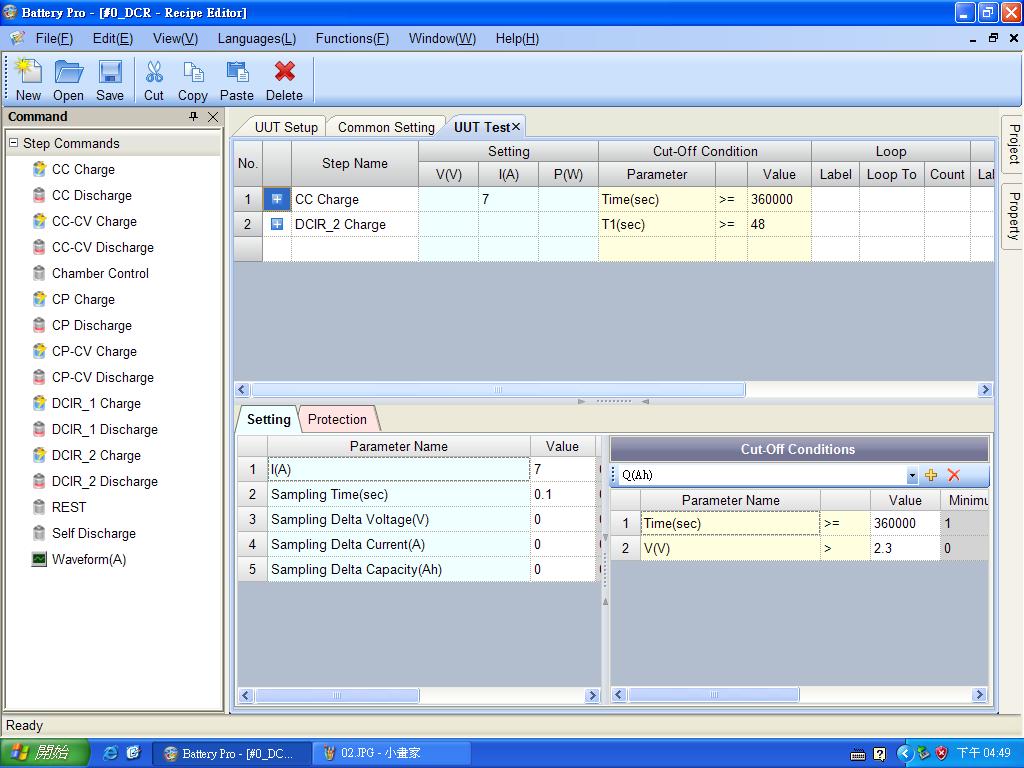Image resolution: width=1024 pixels, height=768 pixels.
Task: Open the File menu
Action: click(54, 39)
